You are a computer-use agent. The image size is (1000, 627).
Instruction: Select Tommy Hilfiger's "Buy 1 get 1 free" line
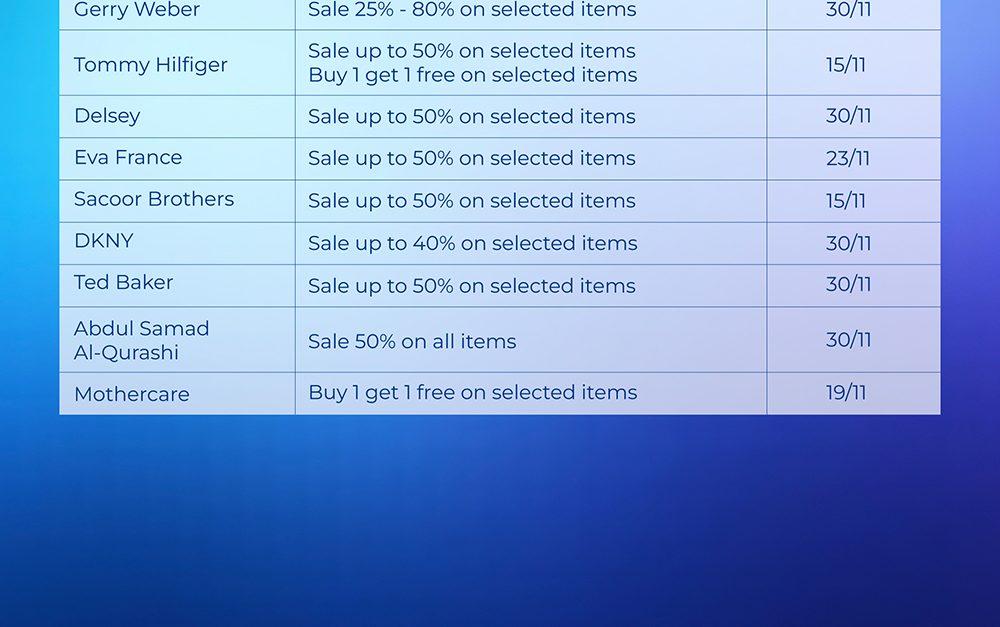[x=472, y=76]
